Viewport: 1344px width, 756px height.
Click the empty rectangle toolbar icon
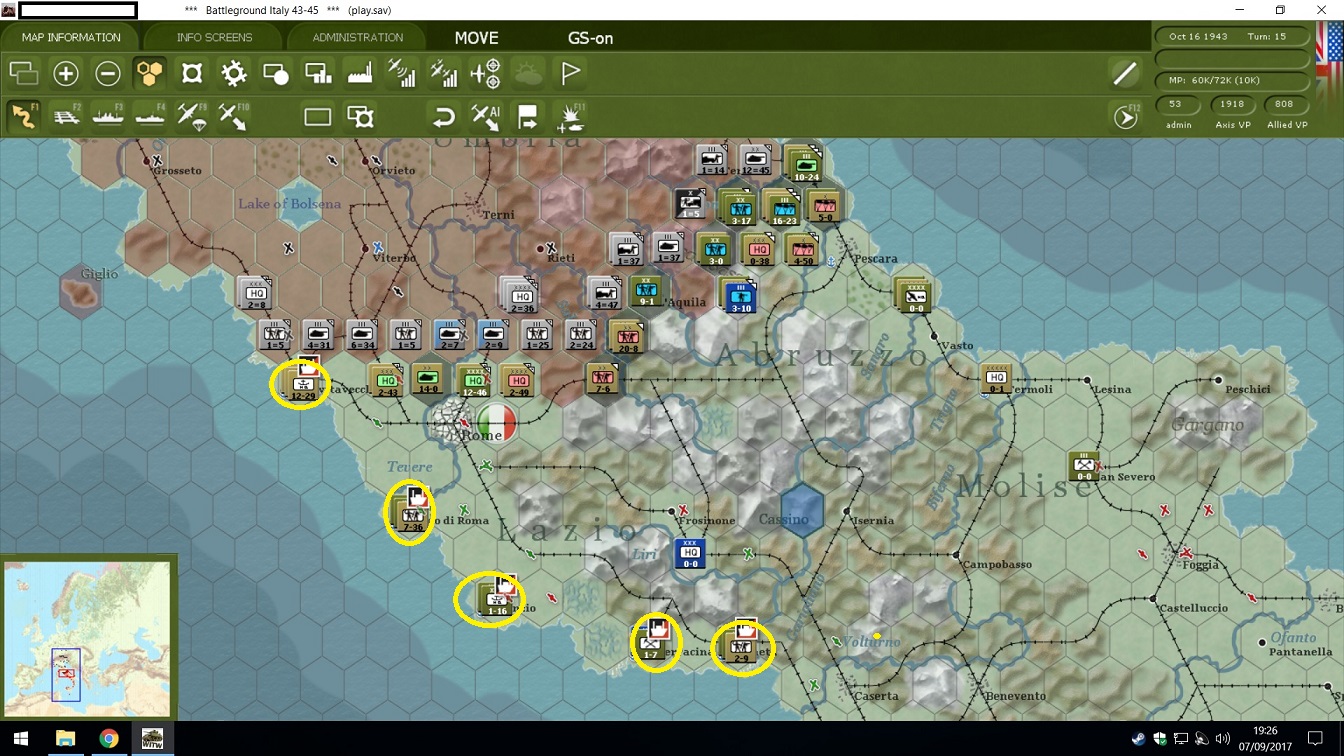[x=318, y=117]
